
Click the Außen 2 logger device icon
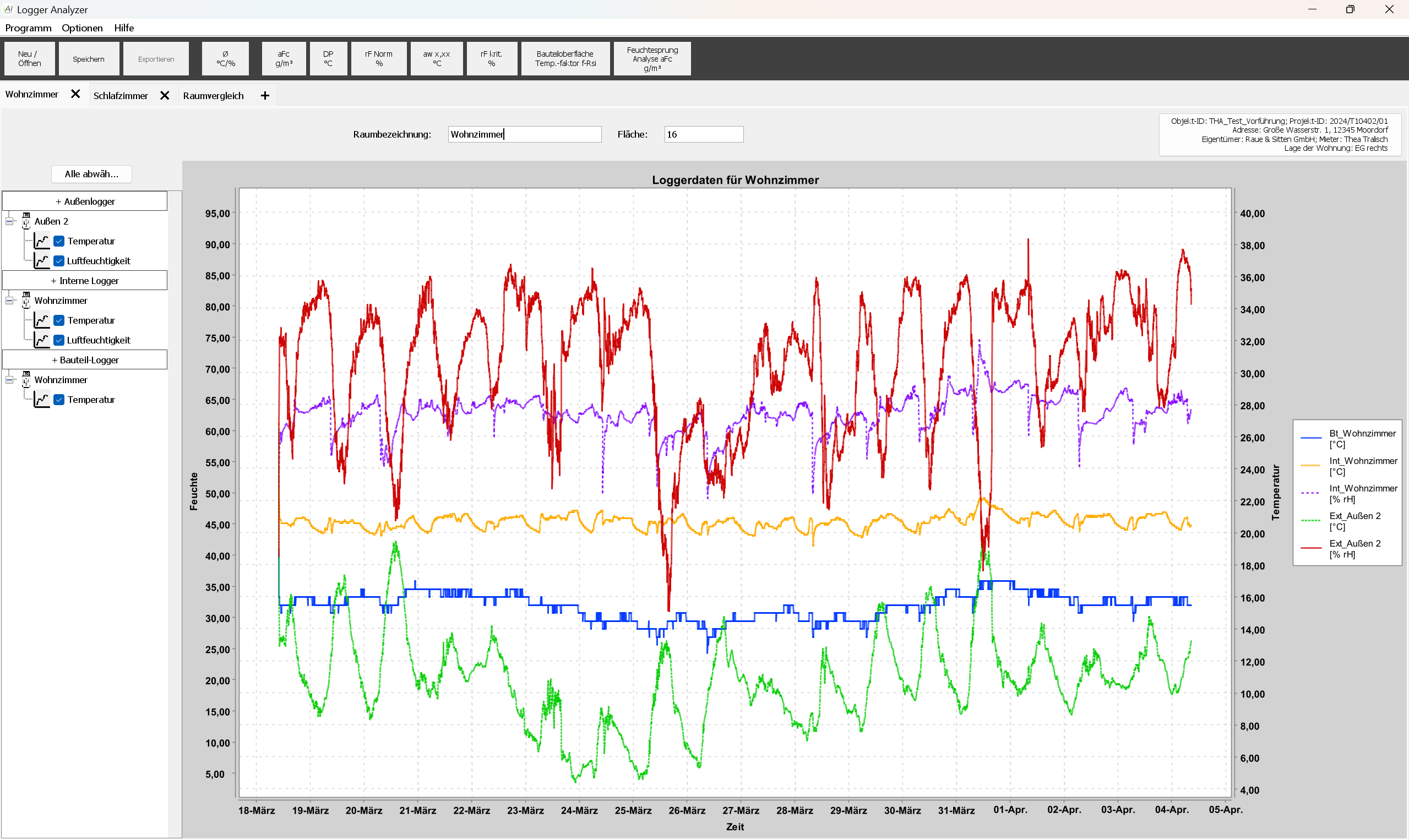26,221
